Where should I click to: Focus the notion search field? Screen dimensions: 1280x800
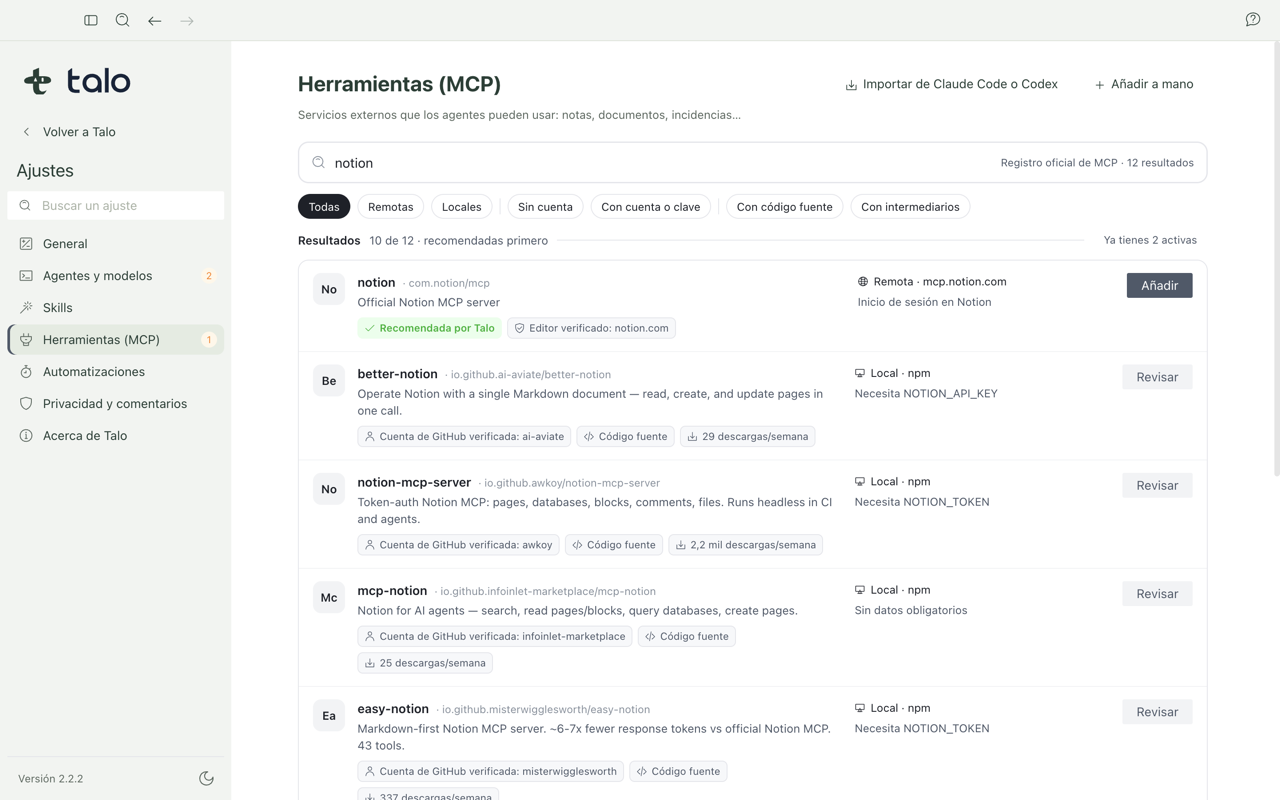[x=752, y=163]
